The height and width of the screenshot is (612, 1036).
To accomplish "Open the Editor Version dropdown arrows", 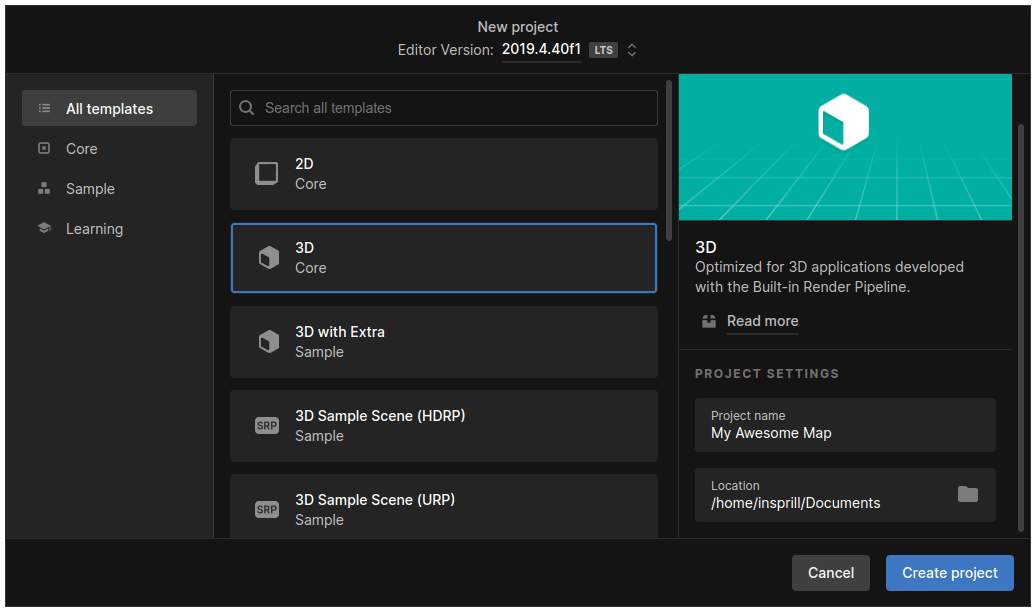I will pyautogui.click(x=632, y=50).
